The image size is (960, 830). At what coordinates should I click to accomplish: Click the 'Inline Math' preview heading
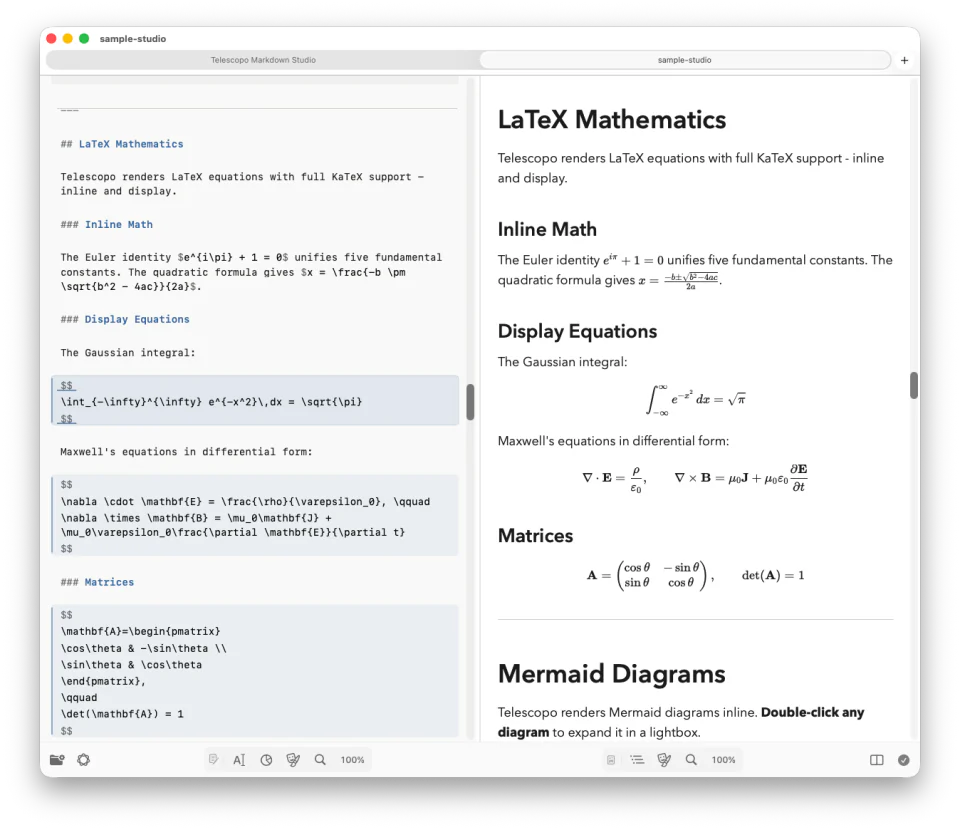[547, 229]
